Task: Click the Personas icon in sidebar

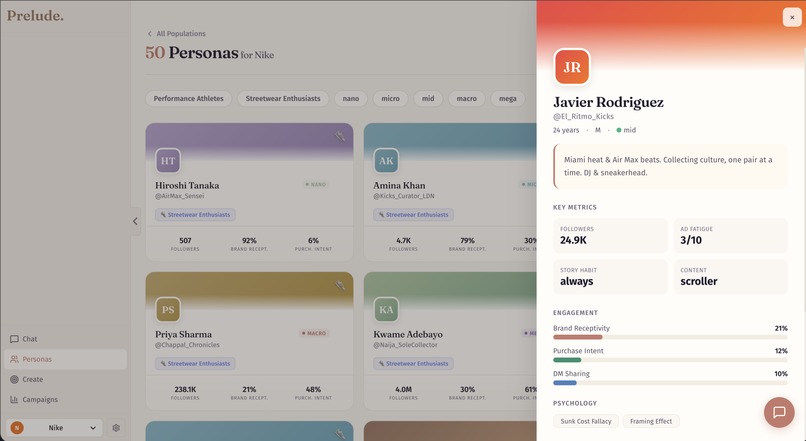Action: tap(14, 359)
